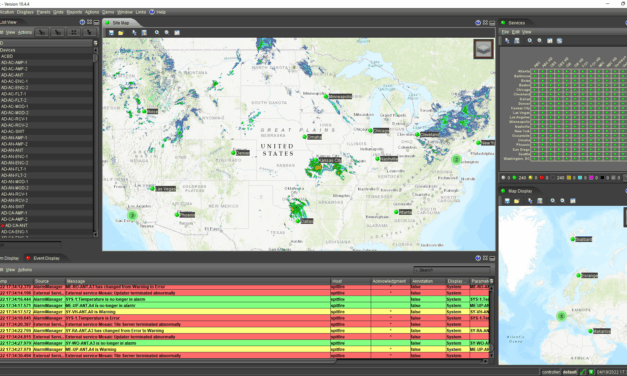Open the Displays menu

(x=25, y=12)
